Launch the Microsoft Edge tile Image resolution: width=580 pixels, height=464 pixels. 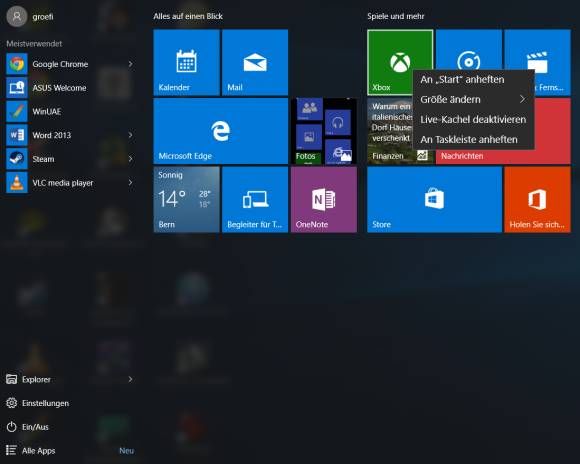(221, 131)
